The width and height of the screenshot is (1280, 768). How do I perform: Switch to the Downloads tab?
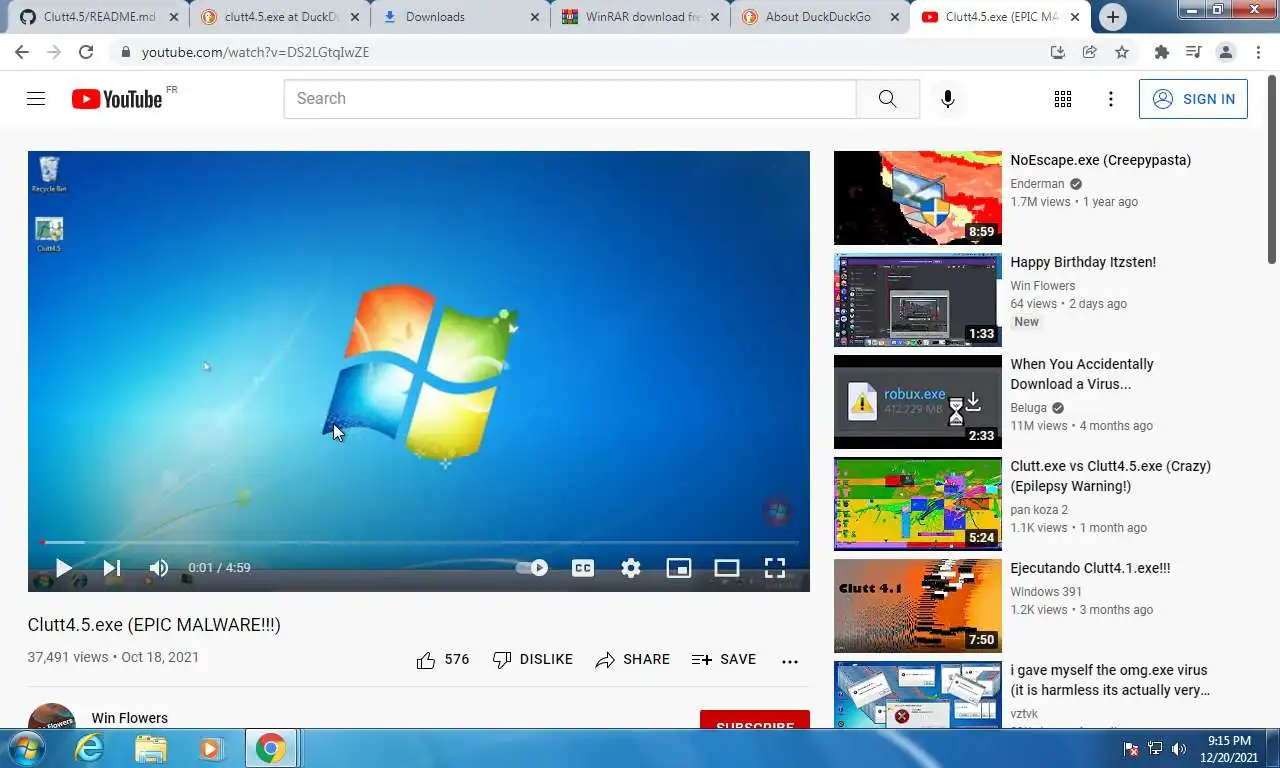[x=459, y=17]
